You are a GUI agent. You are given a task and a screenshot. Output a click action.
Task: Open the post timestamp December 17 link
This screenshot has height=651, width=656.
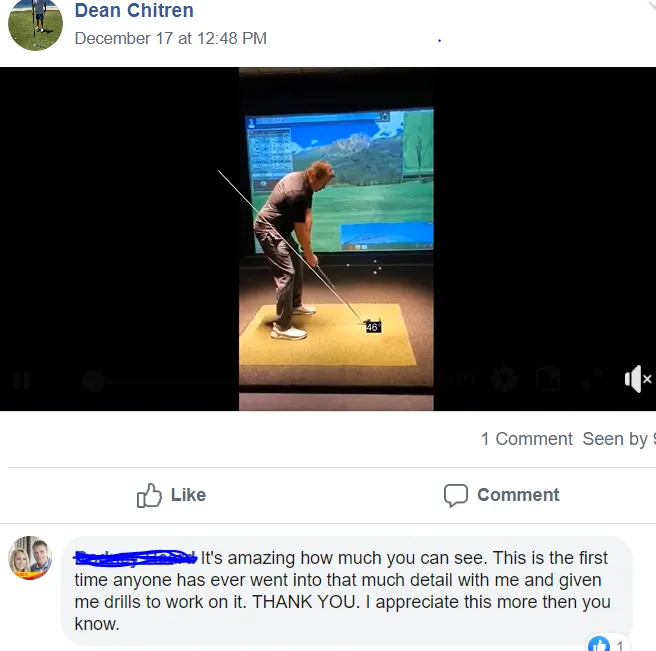[170, 38]
